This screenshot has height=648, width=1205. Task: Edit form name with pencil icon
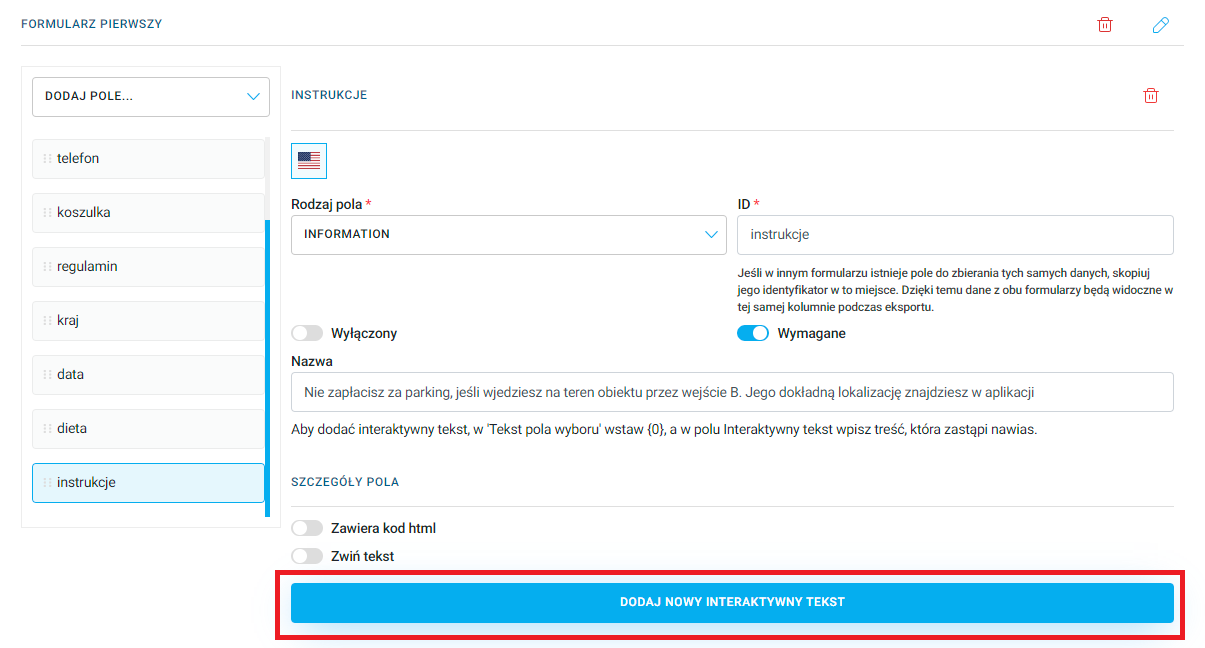[x=1161, y=24]
